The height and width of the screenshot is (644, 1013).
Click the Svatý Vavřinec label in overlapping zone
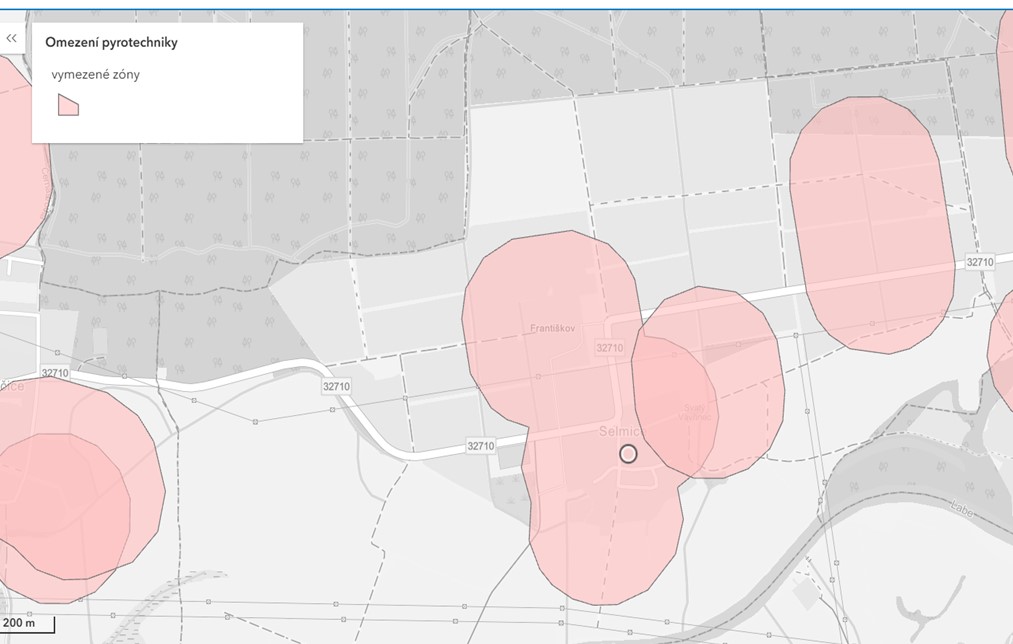tap(695, 410)
